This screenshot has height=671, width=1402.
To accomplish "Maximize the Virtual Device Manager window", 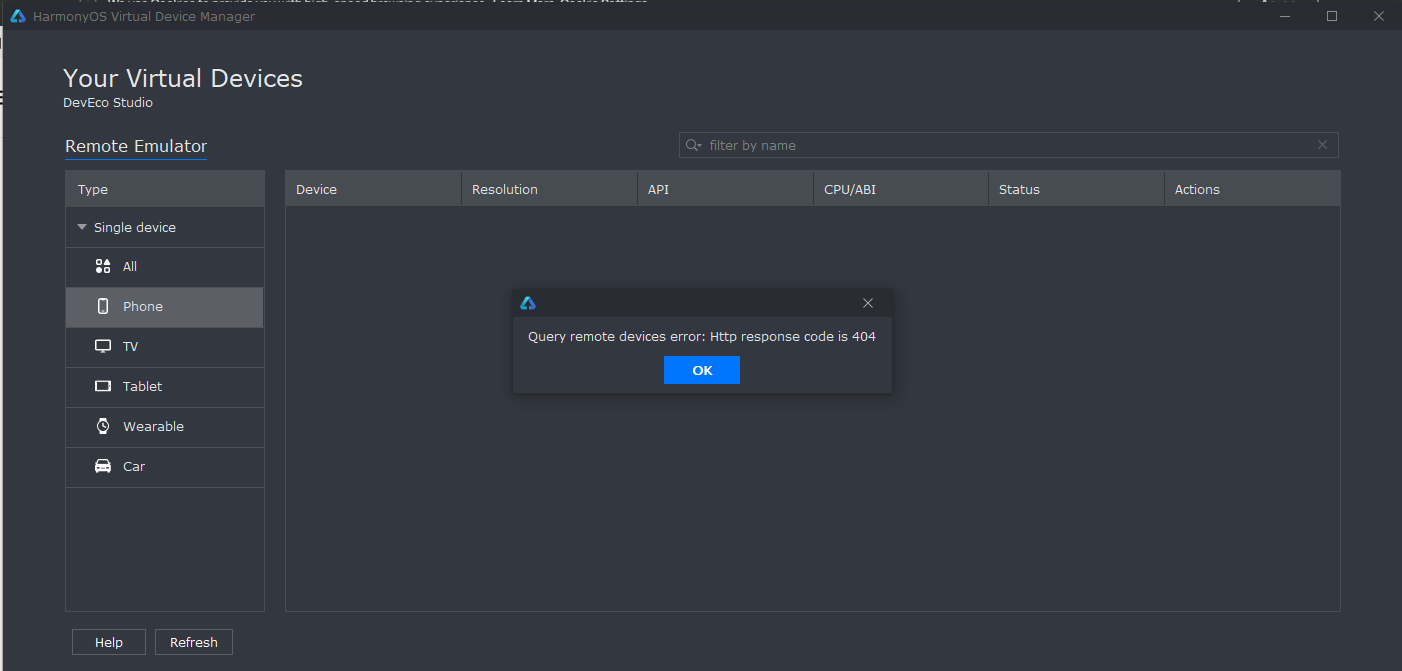I will pos(1332,16).
